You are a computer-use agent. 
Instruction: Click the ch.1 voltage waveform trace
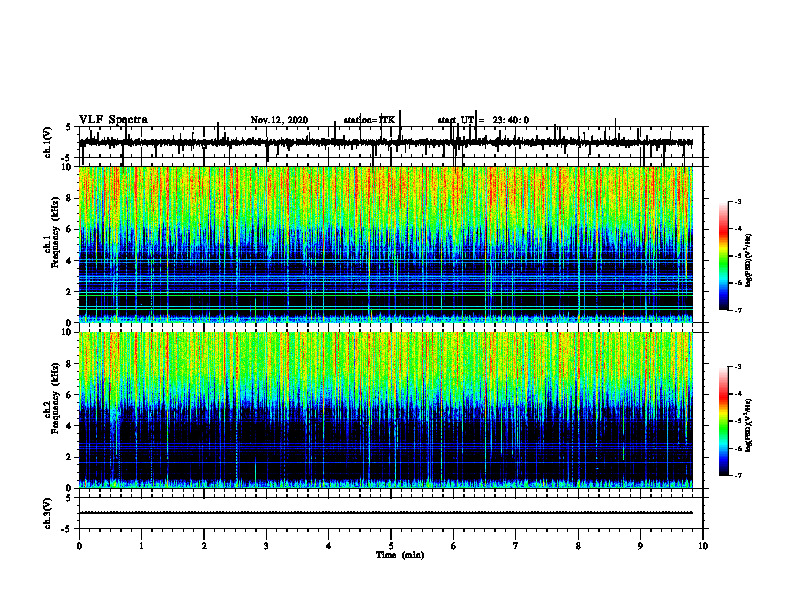pyautogui.click(x=385, y=143)
